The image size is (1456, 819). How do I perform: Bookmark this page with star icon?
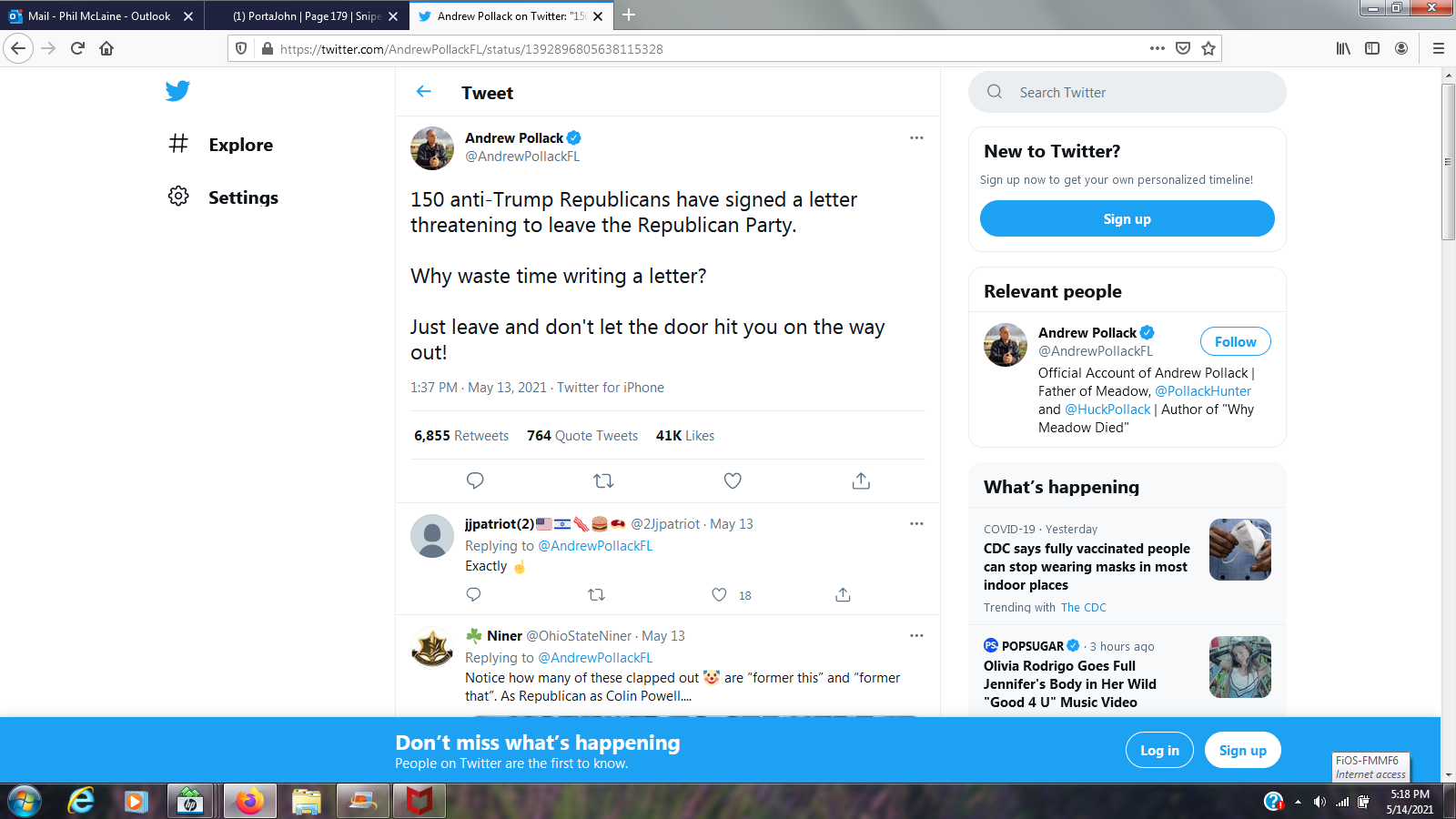coord(1208,48)
